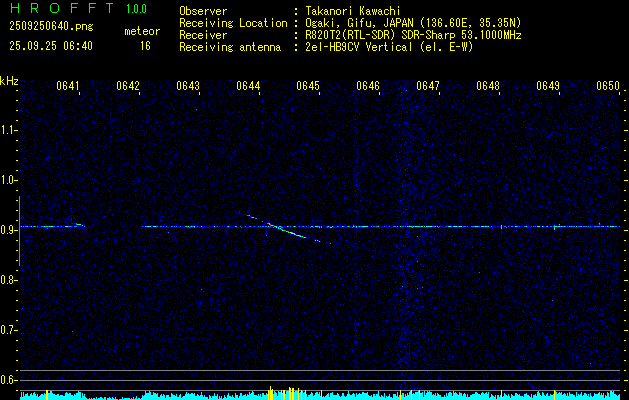Click the cyan signal level strip at bottom

pos(320,395)
